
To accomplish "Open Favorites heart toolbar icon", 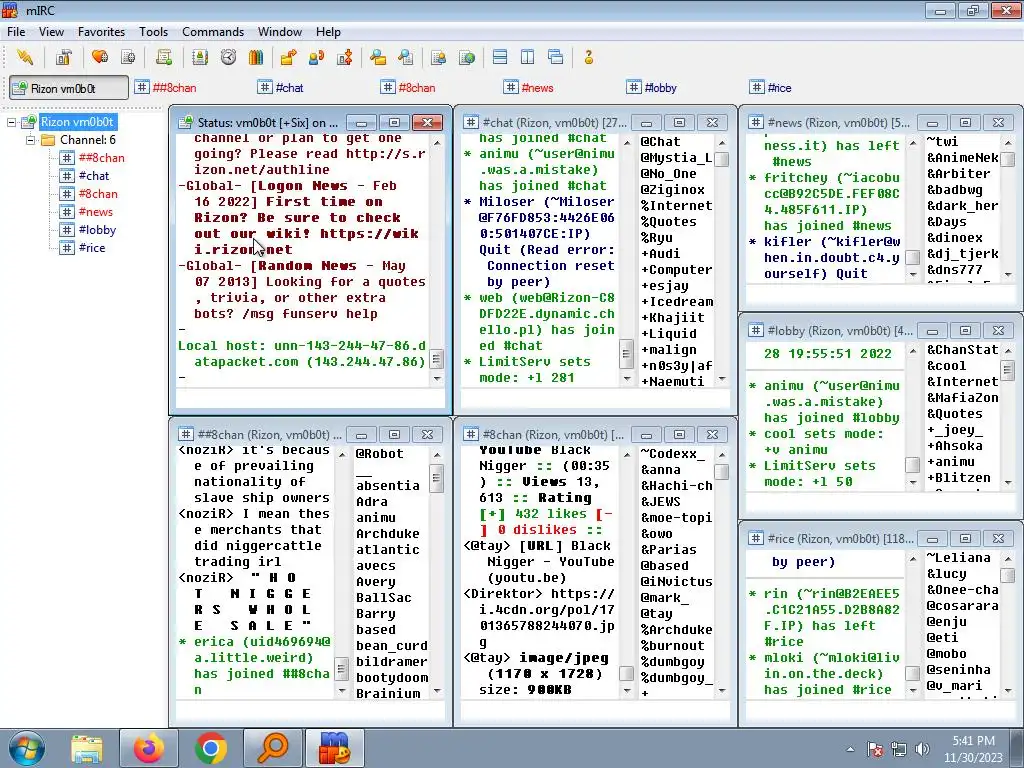I will (x=100, y=57).
